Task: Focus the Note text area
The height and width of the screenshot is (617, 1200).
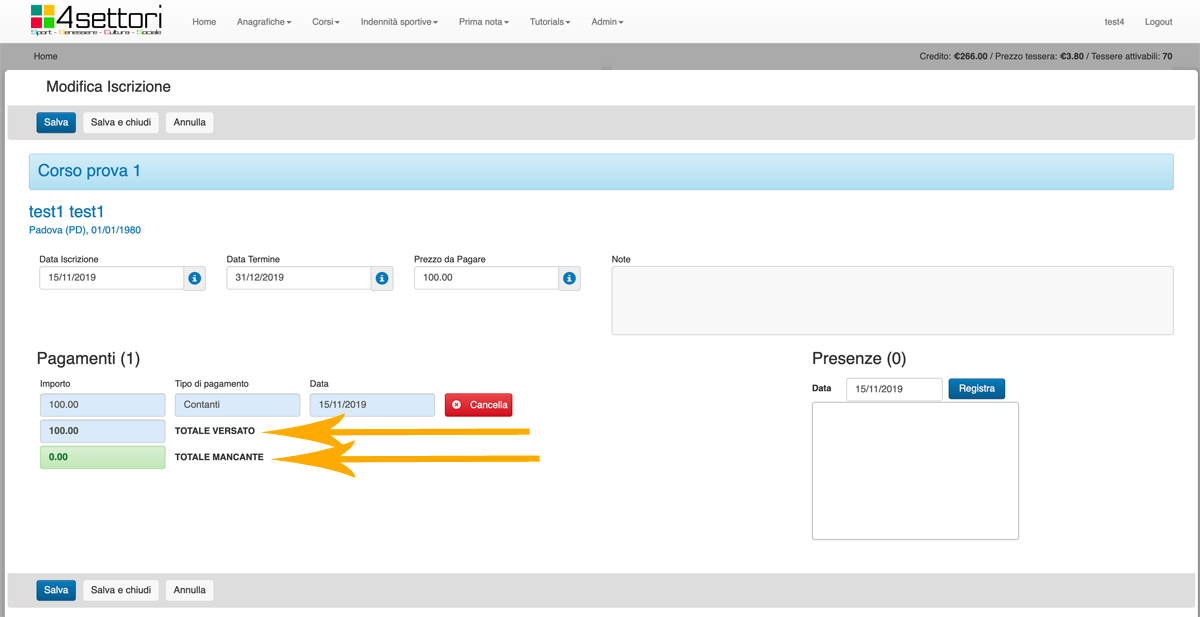Action: click(892, 300)
